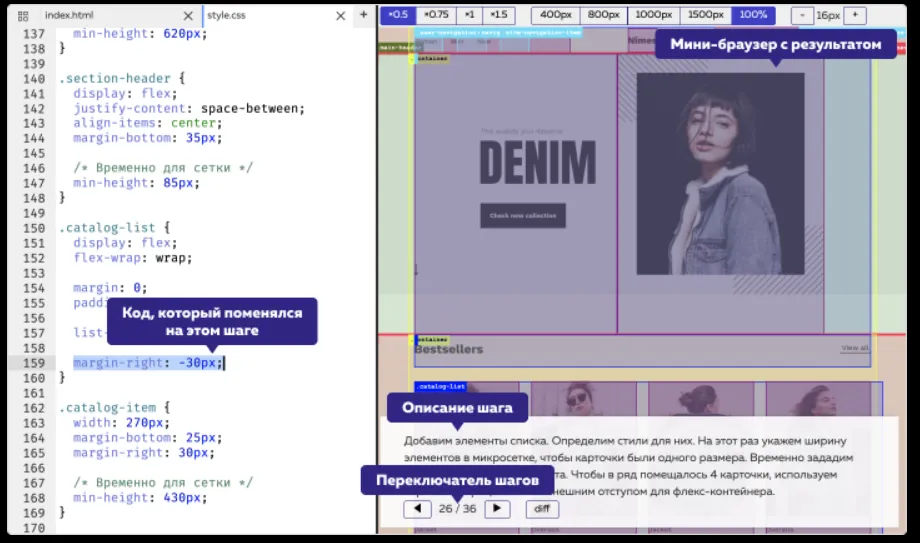Set preview zoom to ×0.5
The image size is (920, 543).
click(398, 15)
